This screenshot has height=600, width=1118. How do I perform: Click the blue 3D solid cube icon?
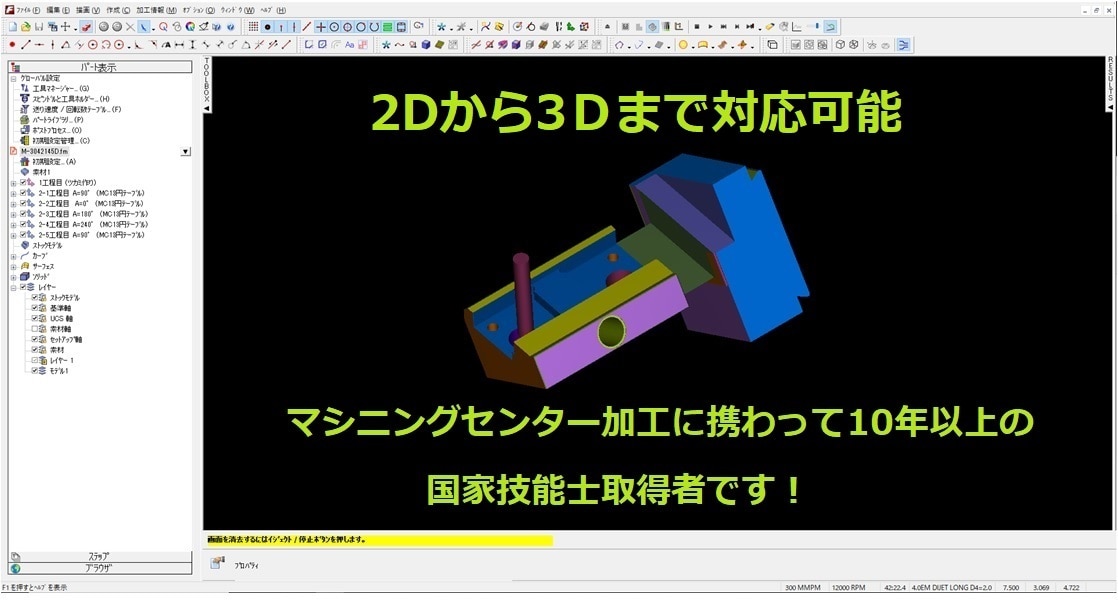(425, 44)
